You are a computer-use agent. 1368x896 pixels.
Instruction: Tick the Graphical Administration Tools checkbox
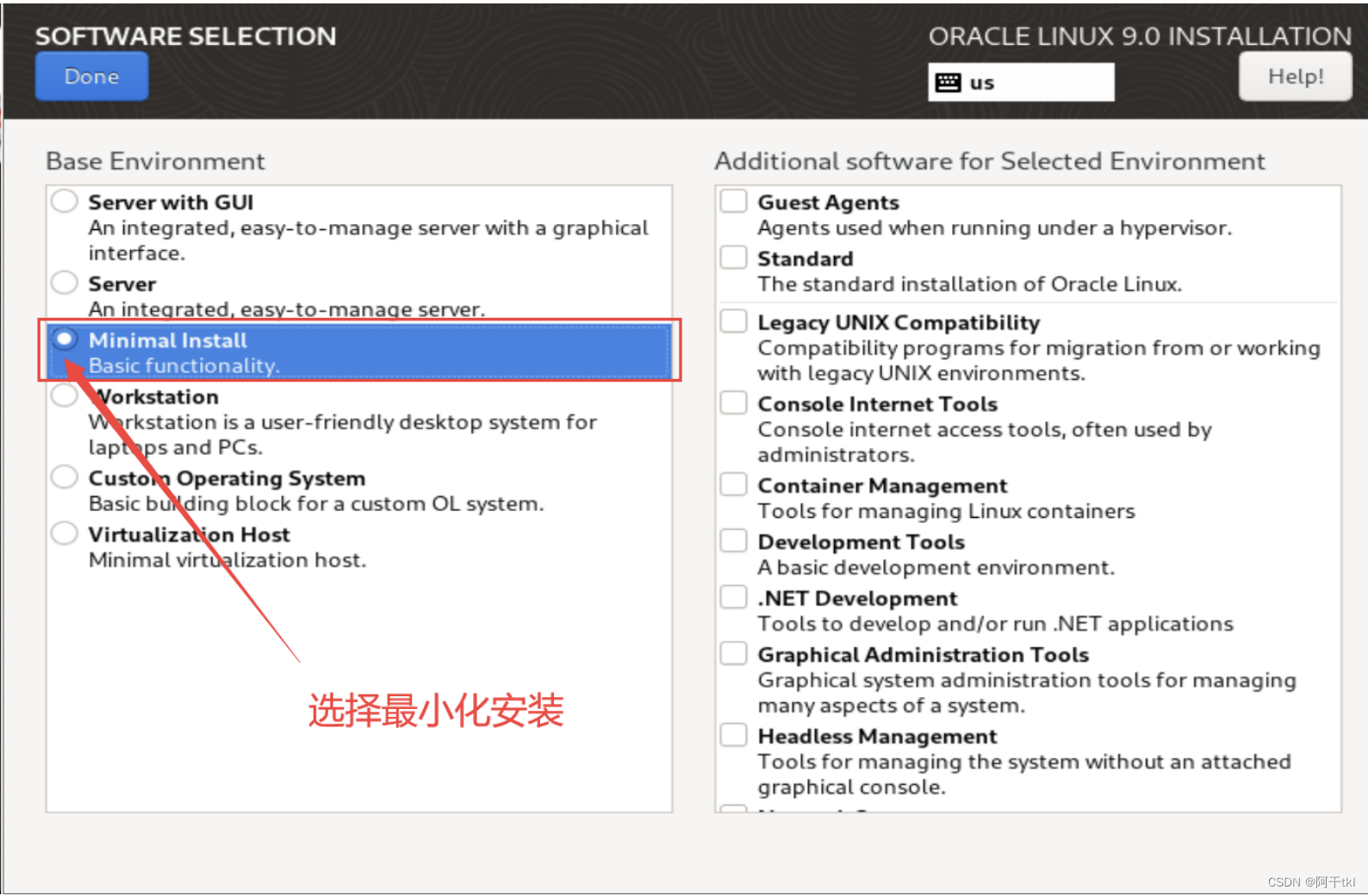point(733,653)
